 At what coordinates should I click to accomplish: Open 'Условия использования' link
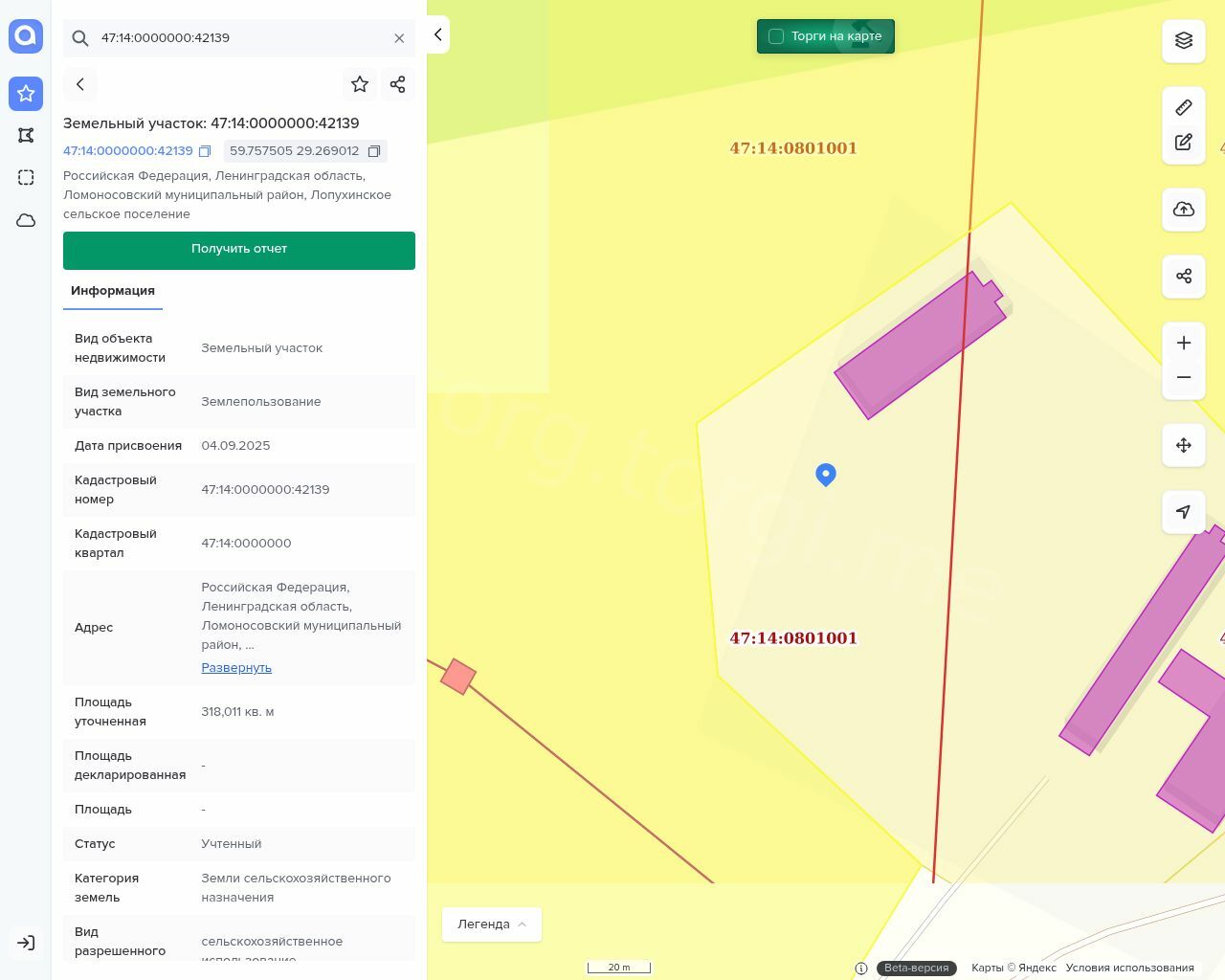click(x=1129, y=968)
